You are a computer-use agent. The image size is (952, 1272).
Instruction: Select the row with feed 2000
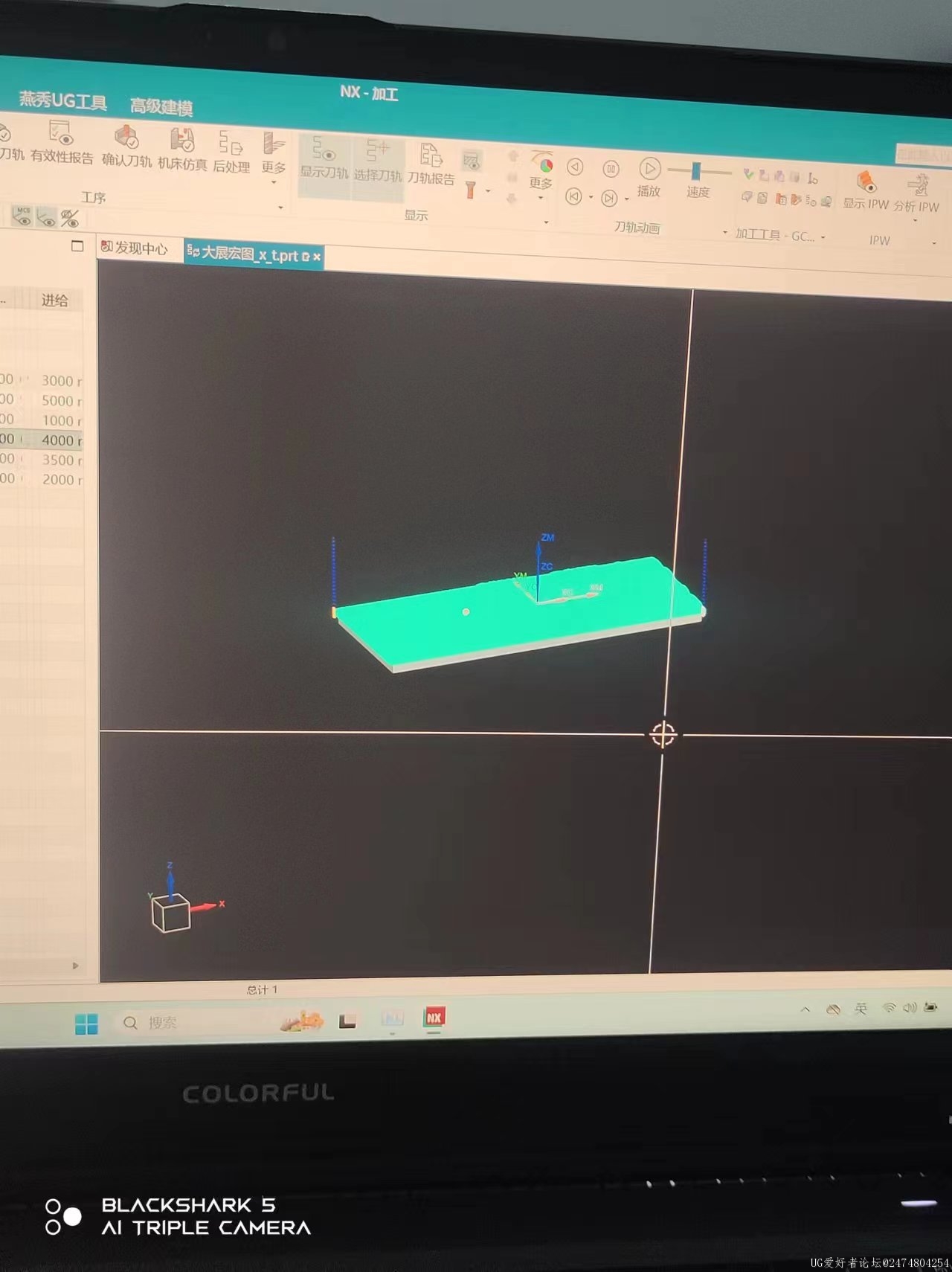click(41, 480)
